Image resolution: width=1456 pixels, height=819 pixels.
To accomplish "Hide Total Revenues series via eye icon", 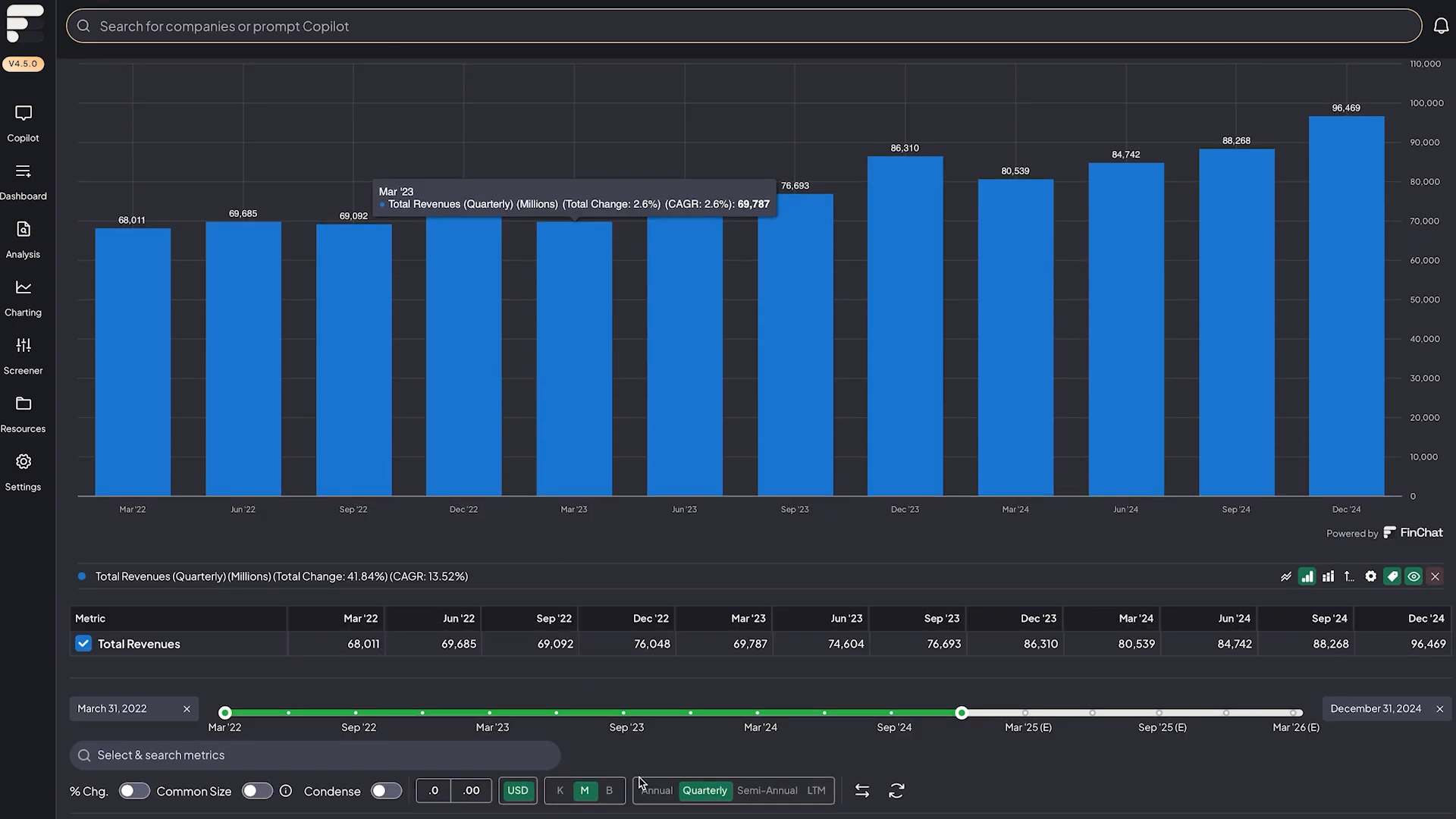I will (x=1414, y=576).
